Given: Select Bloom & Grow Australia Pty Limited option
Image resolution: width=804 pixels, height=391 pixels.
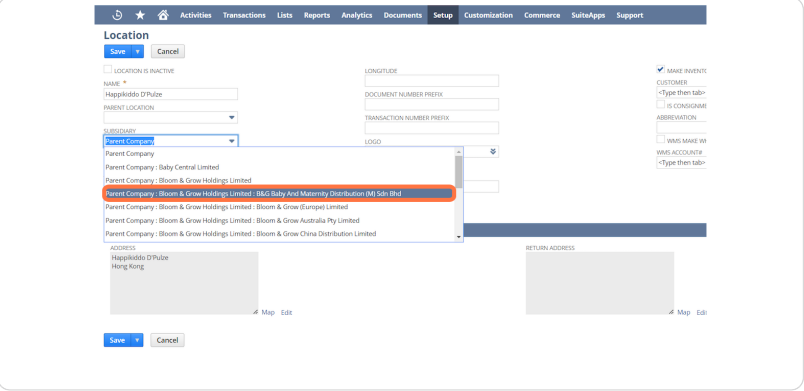Looking at the screenshot, I should coord(279,220).
